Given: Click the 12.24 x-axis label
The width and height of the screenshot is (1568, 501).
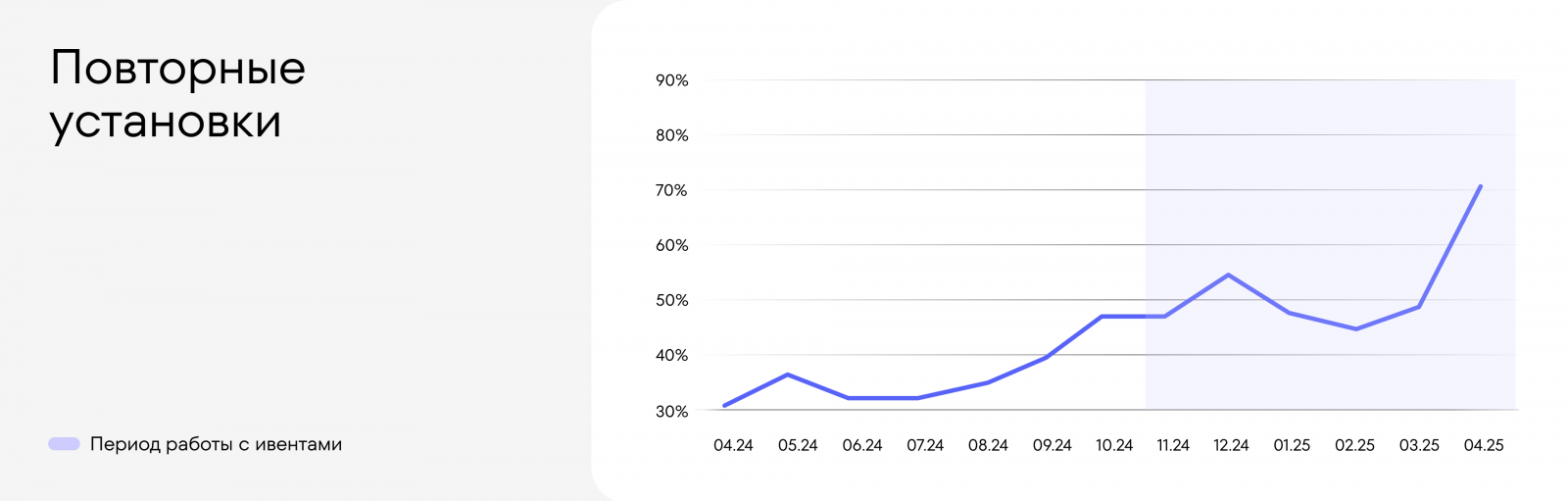Looking at the screenshot, I should [x=1231, y=445].
